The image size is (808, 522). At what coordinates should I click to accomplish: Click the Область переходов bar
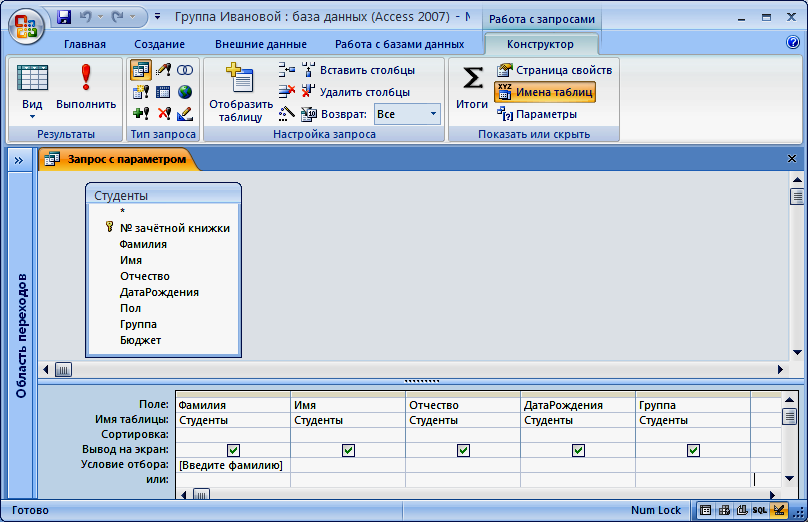[x=21, y=335]
